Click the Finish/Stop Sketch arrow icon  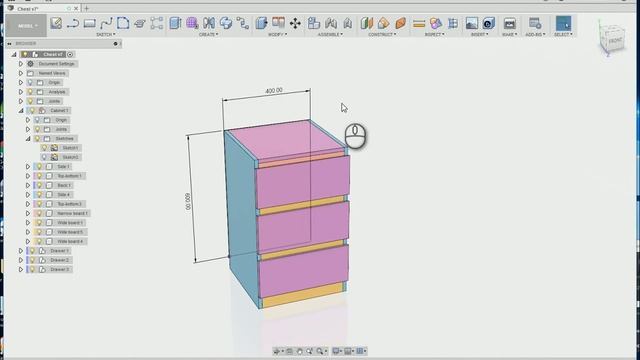[73, 23]
